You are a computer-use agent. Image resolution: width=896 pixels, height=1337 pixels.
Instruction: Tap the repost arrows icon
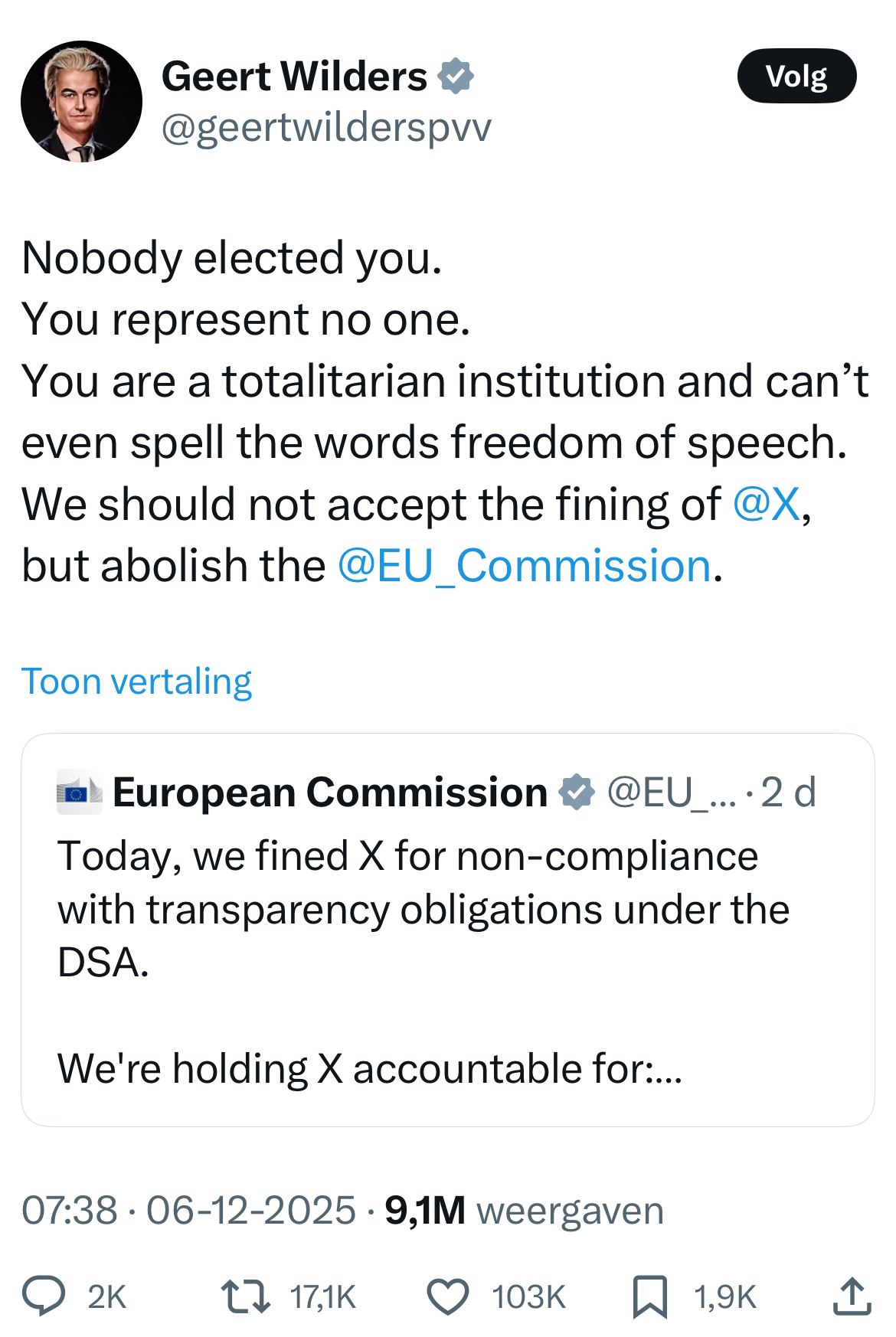point(245,1296)
